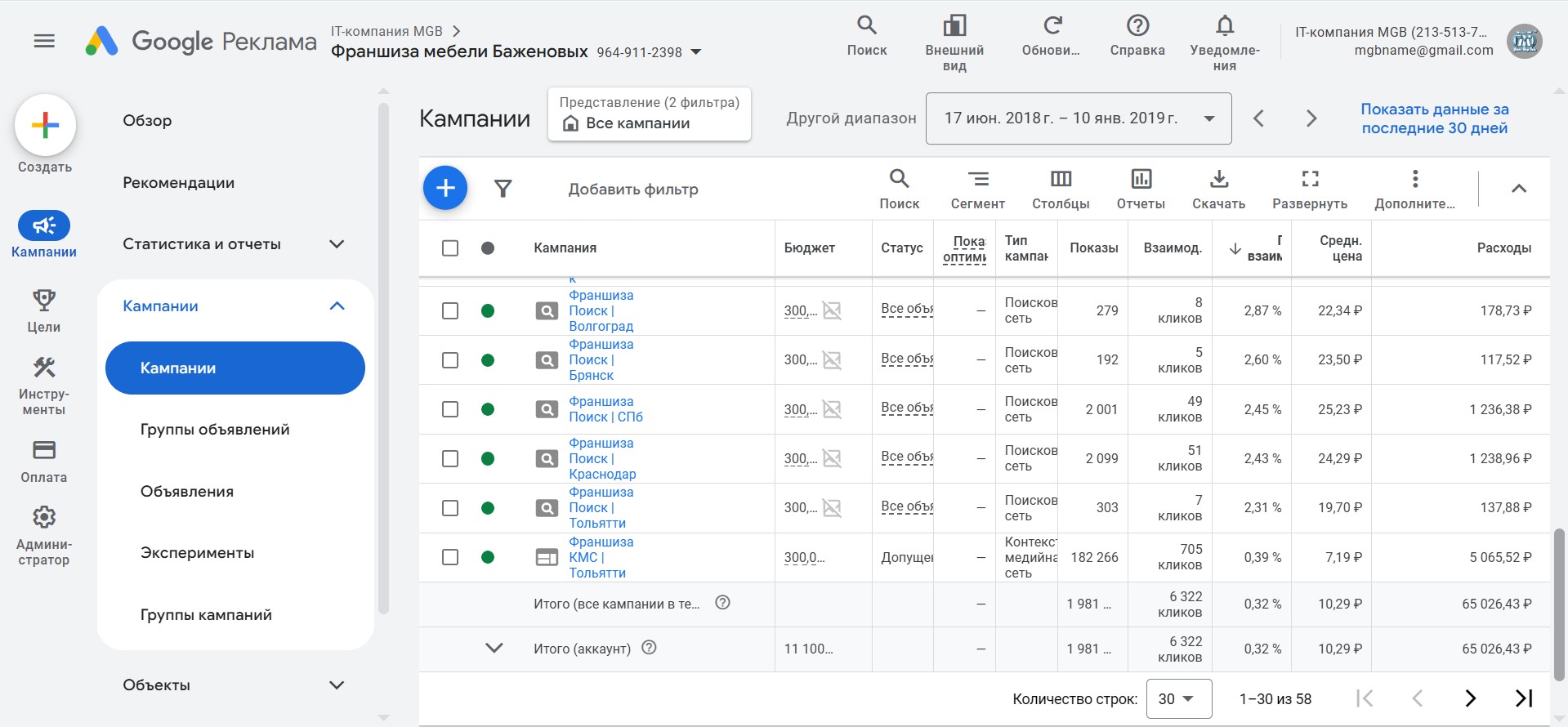
Task: Open the hamburger main menu
Action: tap(44, 41)
